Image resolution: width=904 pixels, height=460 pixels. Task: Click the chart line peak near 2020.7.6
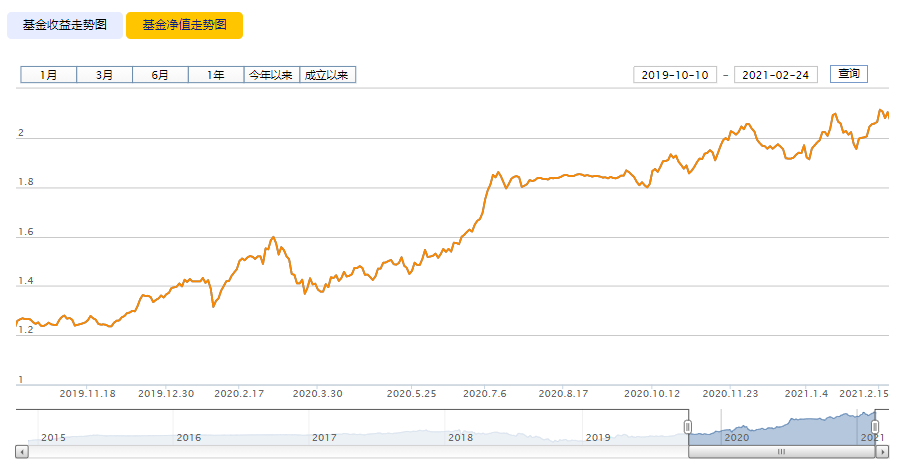pyautogui.click(x=498, y=172)
